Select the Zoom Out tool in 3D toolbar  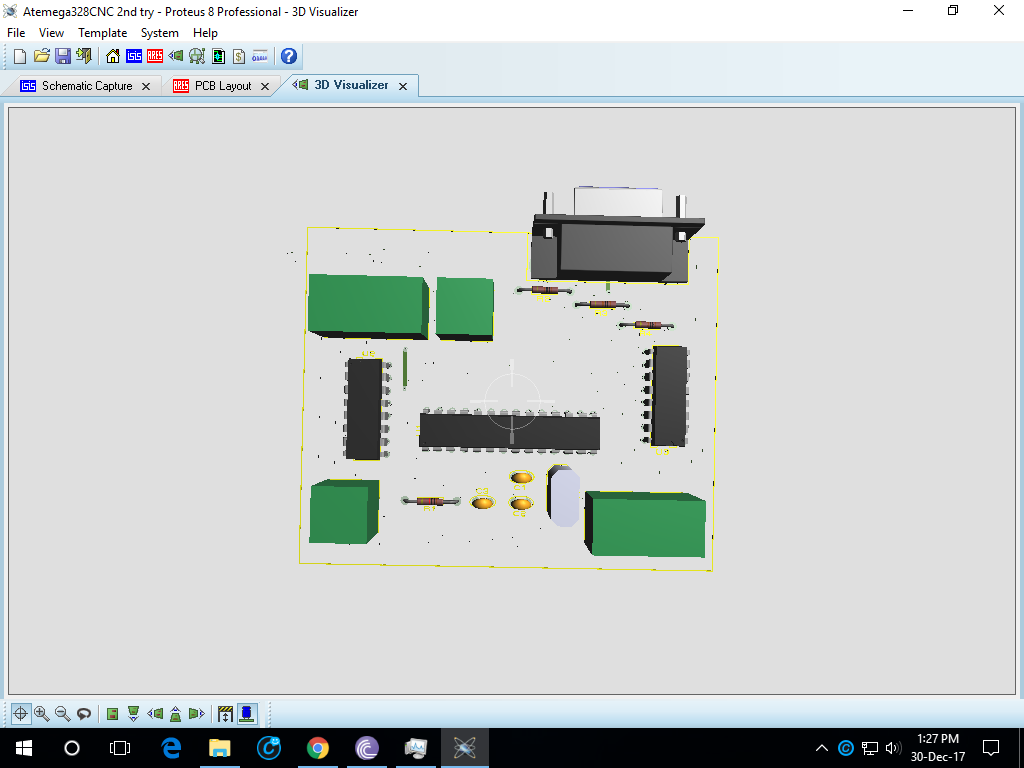click(x=60, y=714)
